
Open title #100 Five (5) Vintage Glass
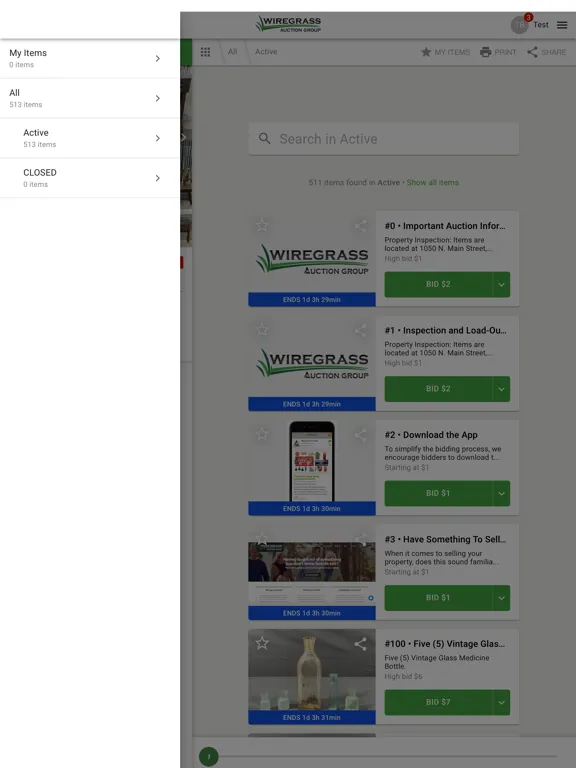coord(444,644)
